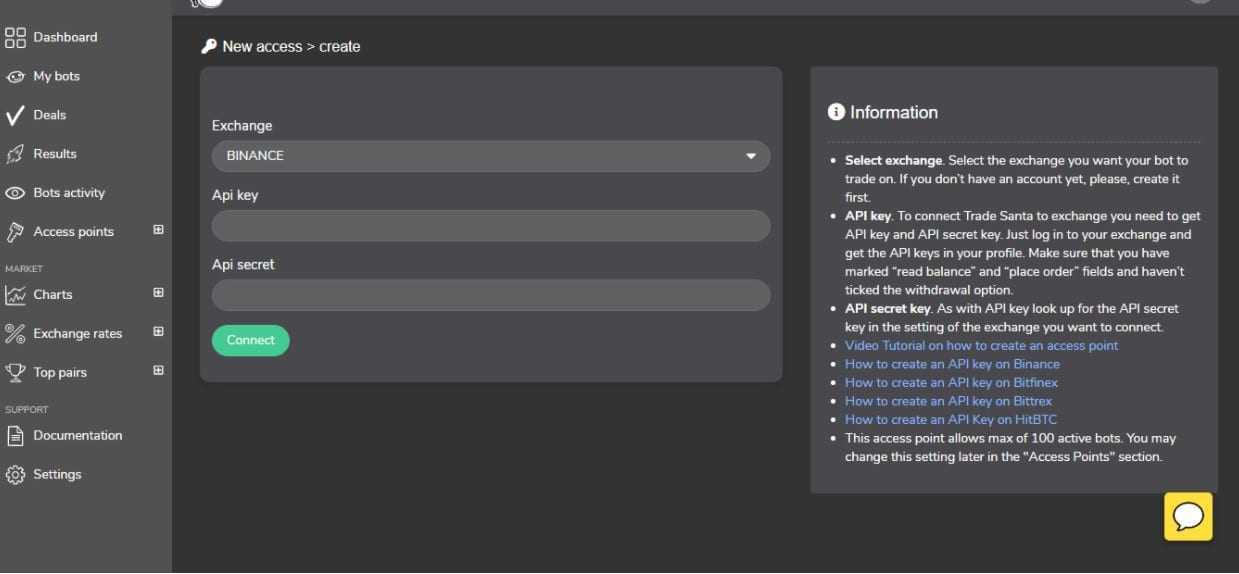Viewport: 1239px width, 574px height.
Task: Click the Top pairs trophy icon
Action: click(15, 373)
